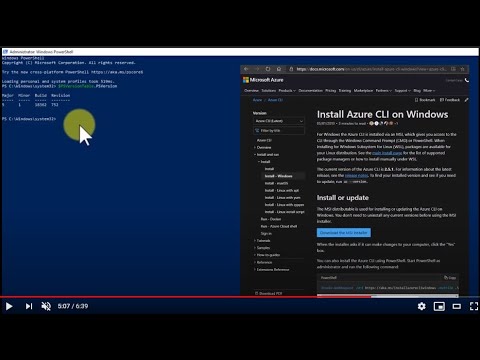480x360 pixels.
Task: Open the Overview nav item
Action: tap(251, 91)
